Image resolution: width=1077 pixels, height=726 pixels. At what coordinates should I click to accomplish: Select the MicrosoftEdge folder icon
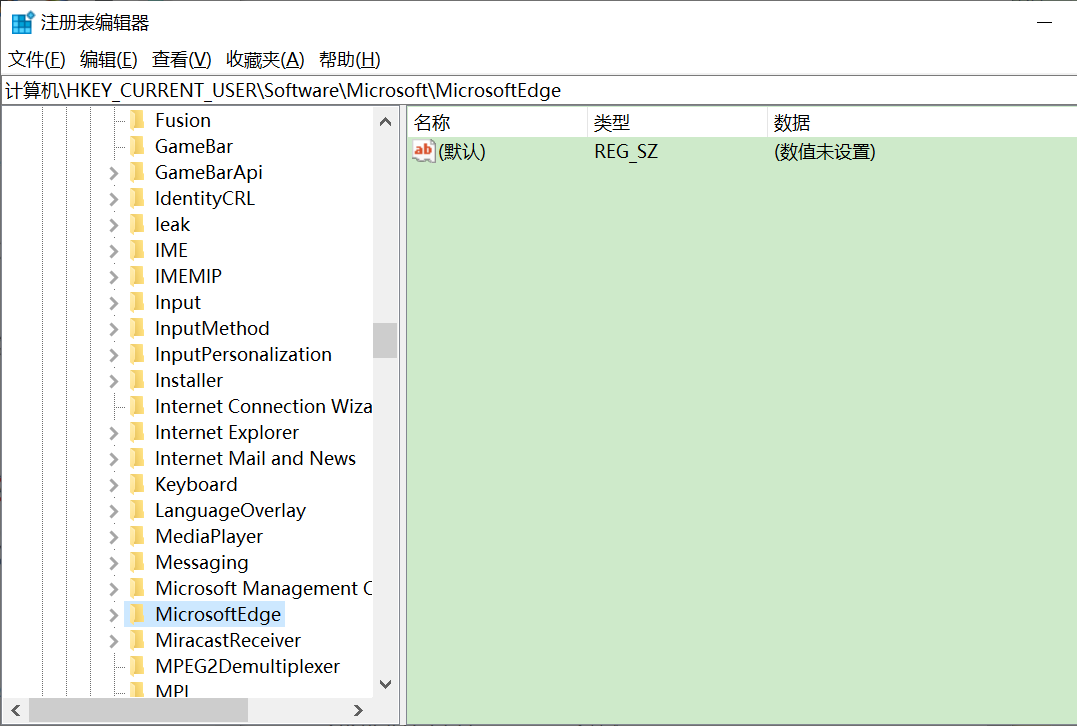pyautogui.click(x=137, y=615)
